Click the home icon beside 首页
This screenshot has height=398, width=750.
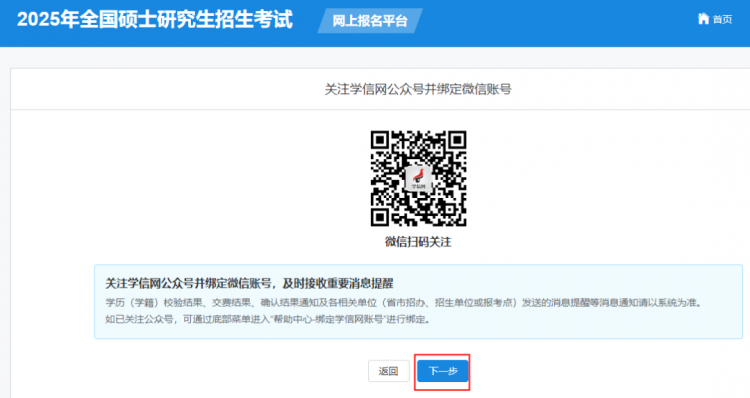click(x=703, y=19)
